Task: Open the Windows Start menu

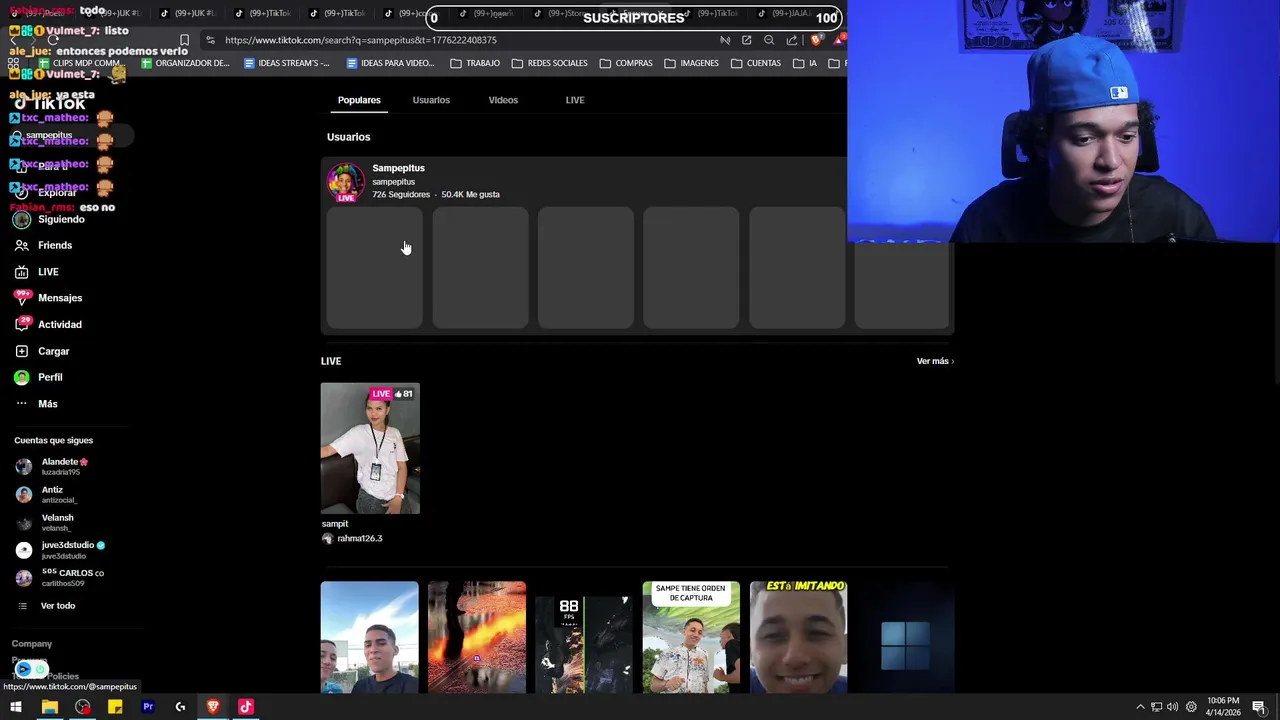Action: 16,707
